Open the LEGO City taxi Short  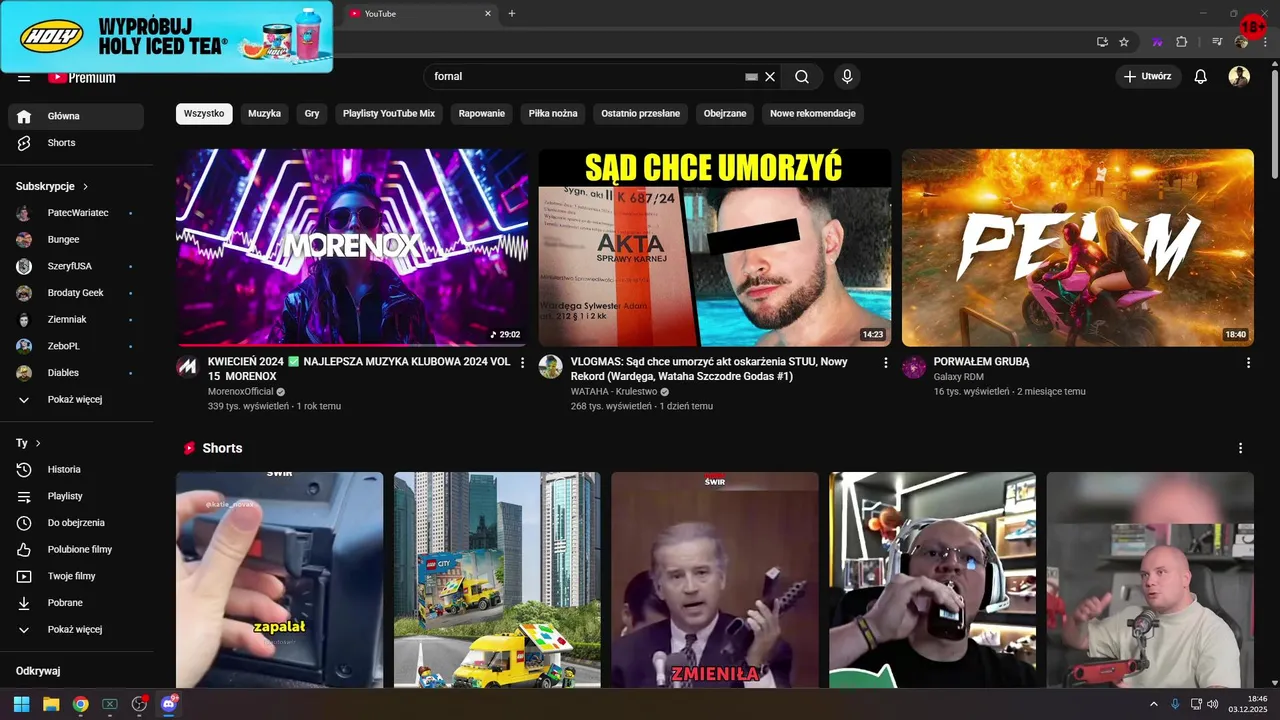(x=497, y=580)
